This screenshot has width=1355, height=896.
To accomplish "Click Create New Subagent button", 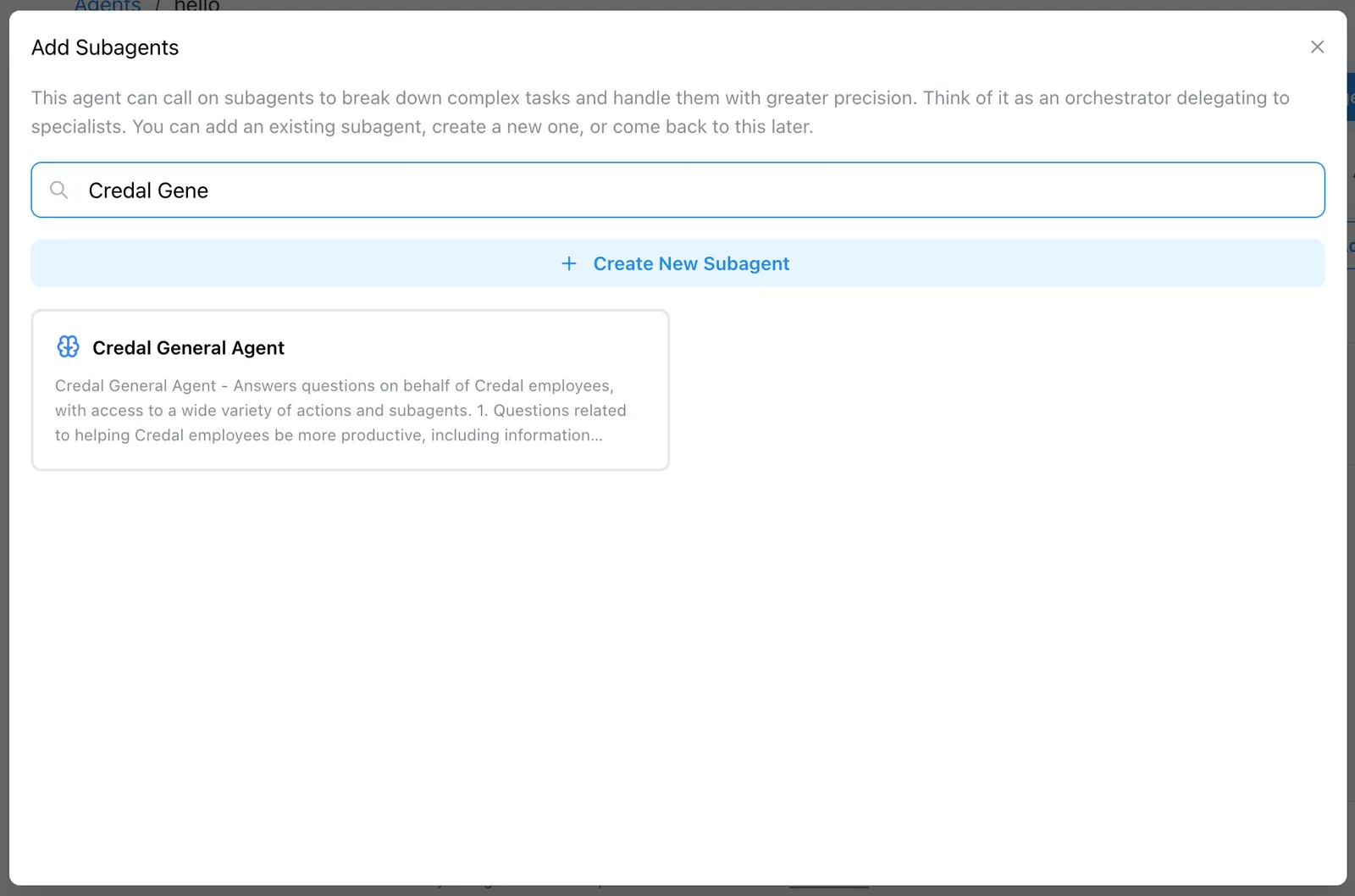I will 677,263.
